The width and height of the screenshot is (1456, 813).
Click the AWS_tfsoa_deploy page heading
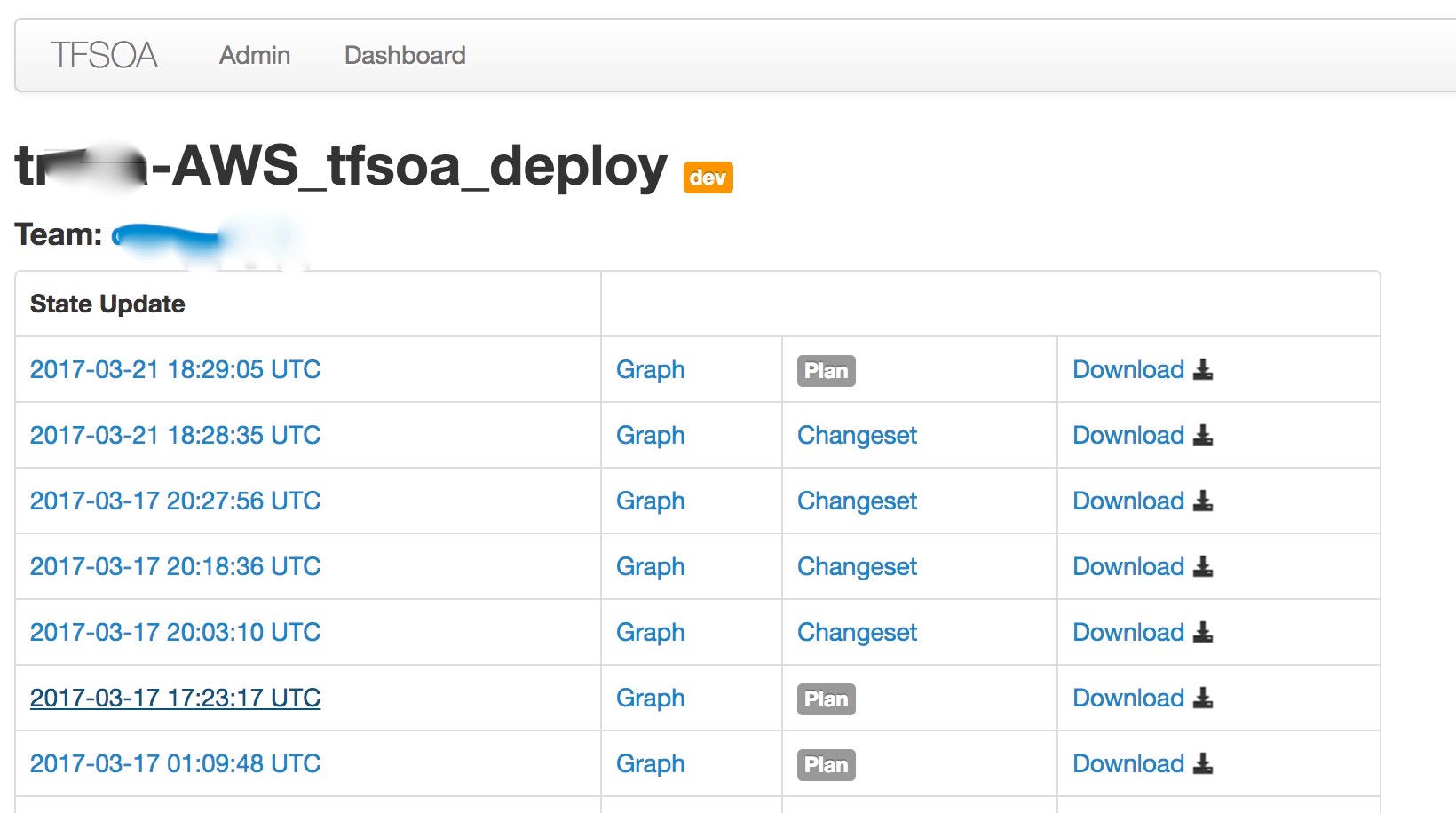coord(341,166)
